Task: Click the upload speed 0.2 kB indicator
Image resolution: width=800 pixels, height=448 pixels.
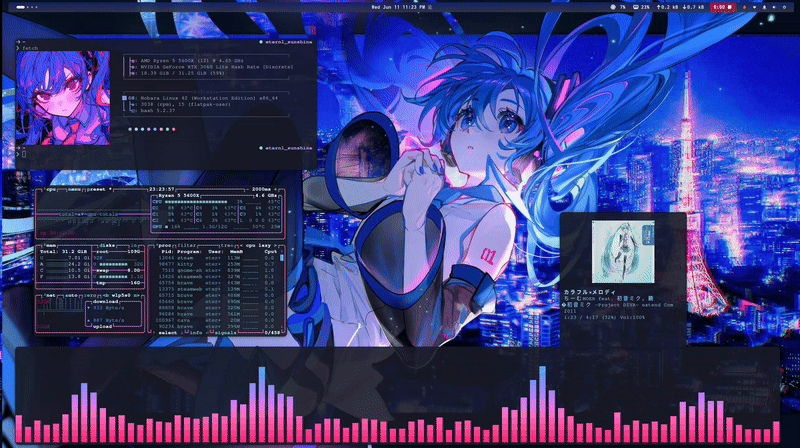Action: coord(667,7)
